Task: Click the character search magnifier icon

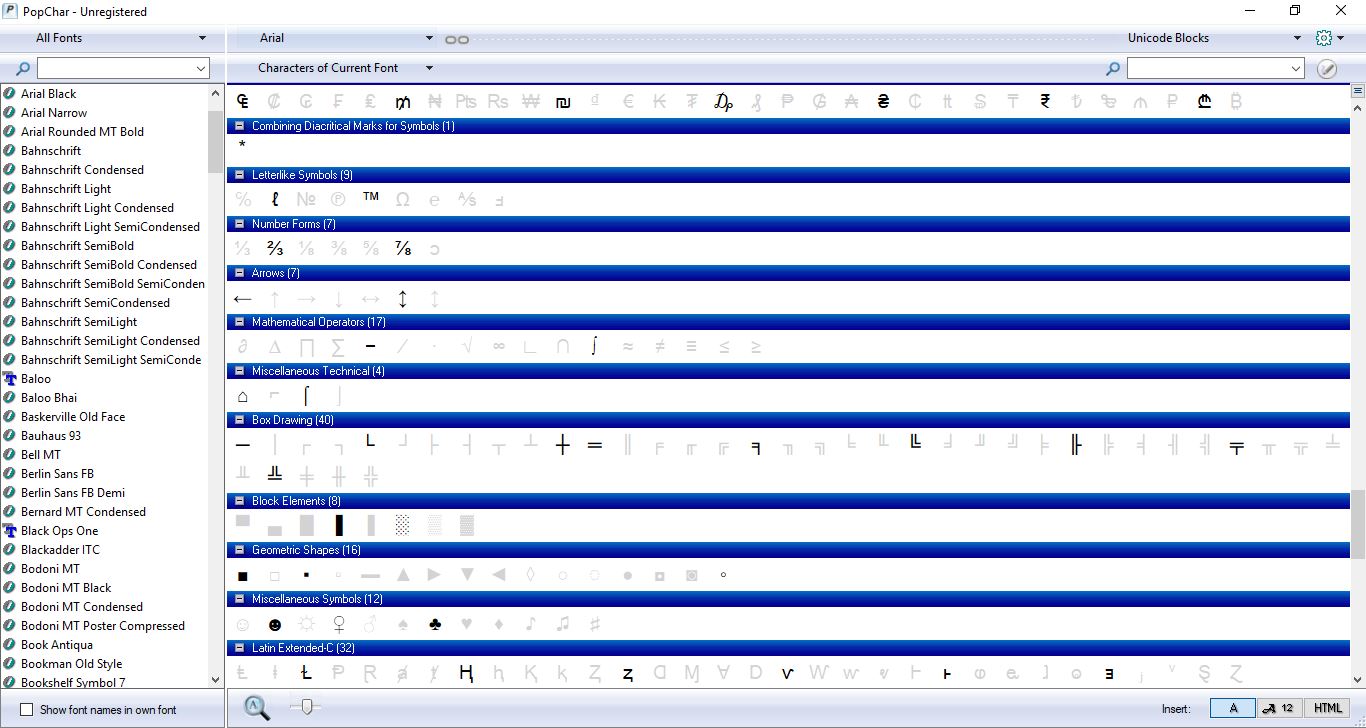Action: [x=1112, y=69]
